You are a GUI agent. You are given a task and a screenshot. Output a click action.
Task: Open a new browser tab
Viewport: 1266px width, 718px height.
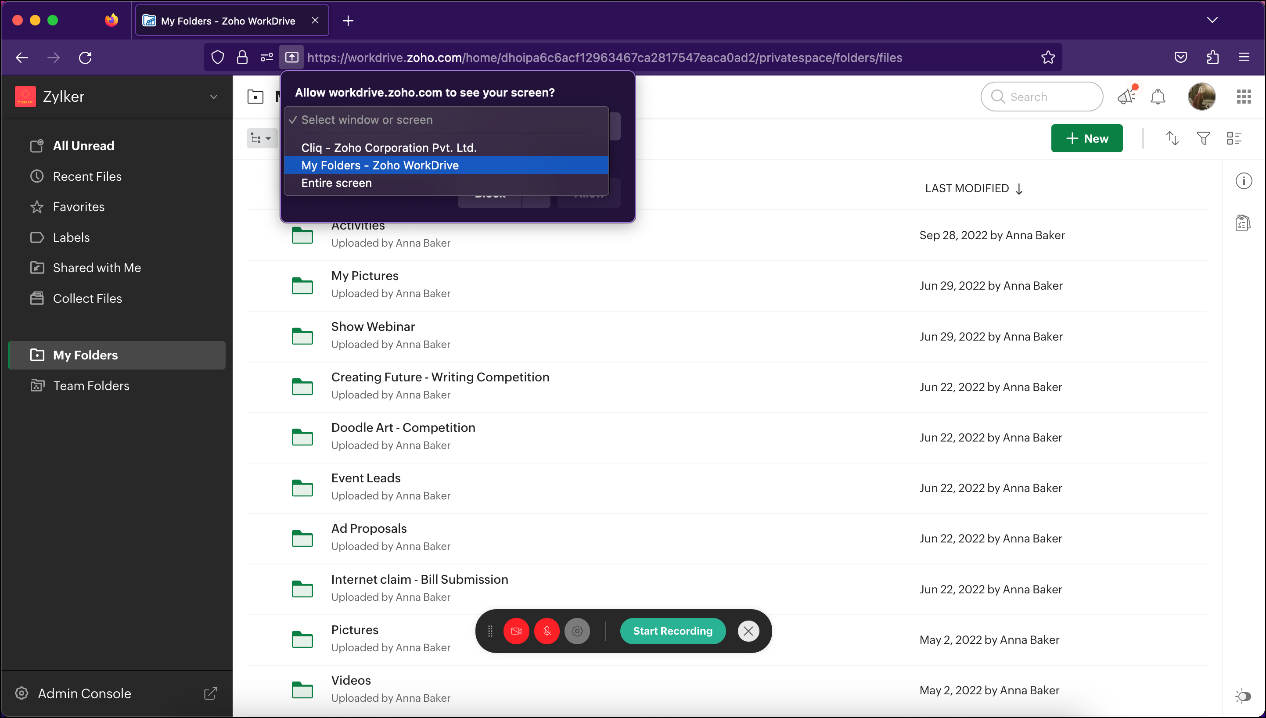[x=348, y=20]
